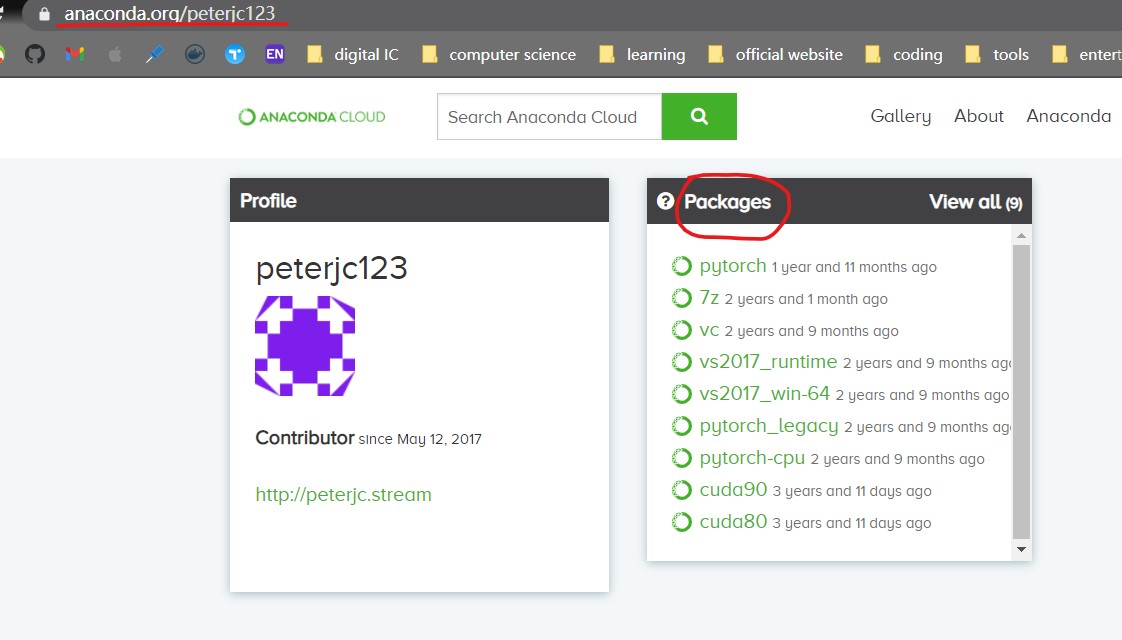Click the Packages list scroll up arrow
The image size is (1122, 640).
1021,235
